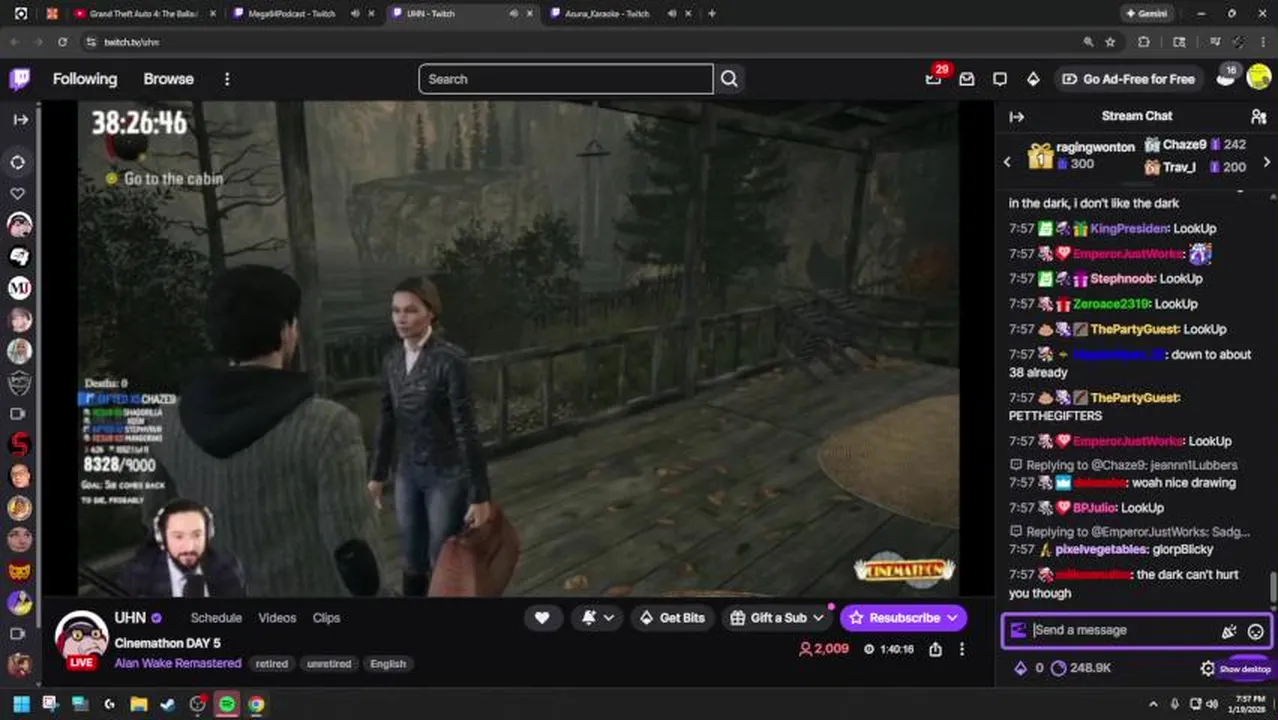The image size is (1278, 720).
Task: Open the stream options three-dot menu
Action: [962, 649]
